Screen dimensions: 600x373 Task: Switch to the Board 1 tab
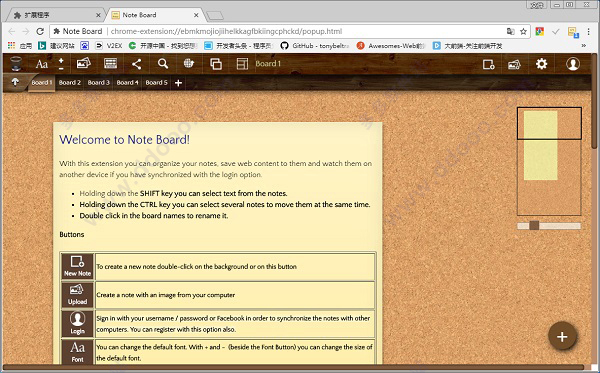click(41, 83)
